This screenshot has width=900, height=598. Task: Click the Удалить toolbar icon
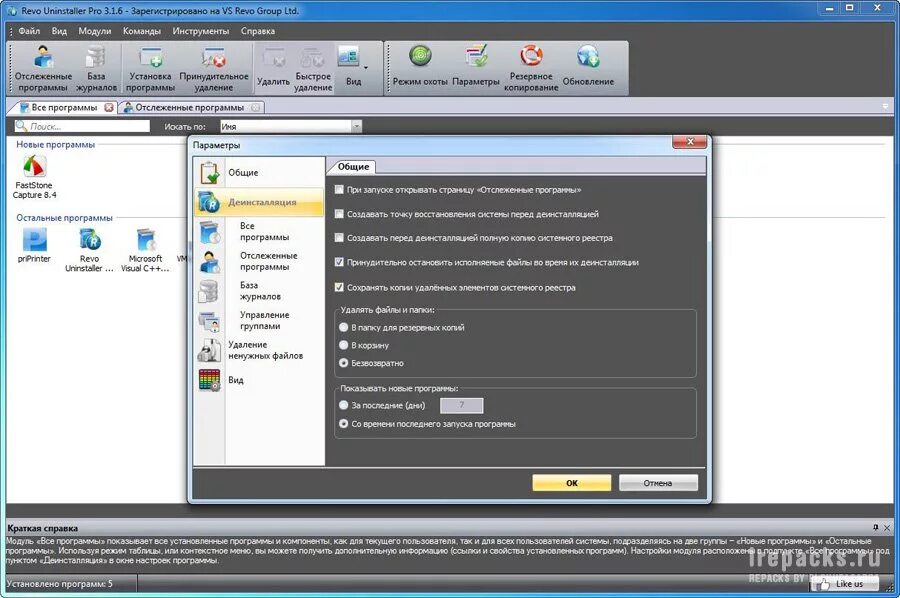(x=273, y=69)
